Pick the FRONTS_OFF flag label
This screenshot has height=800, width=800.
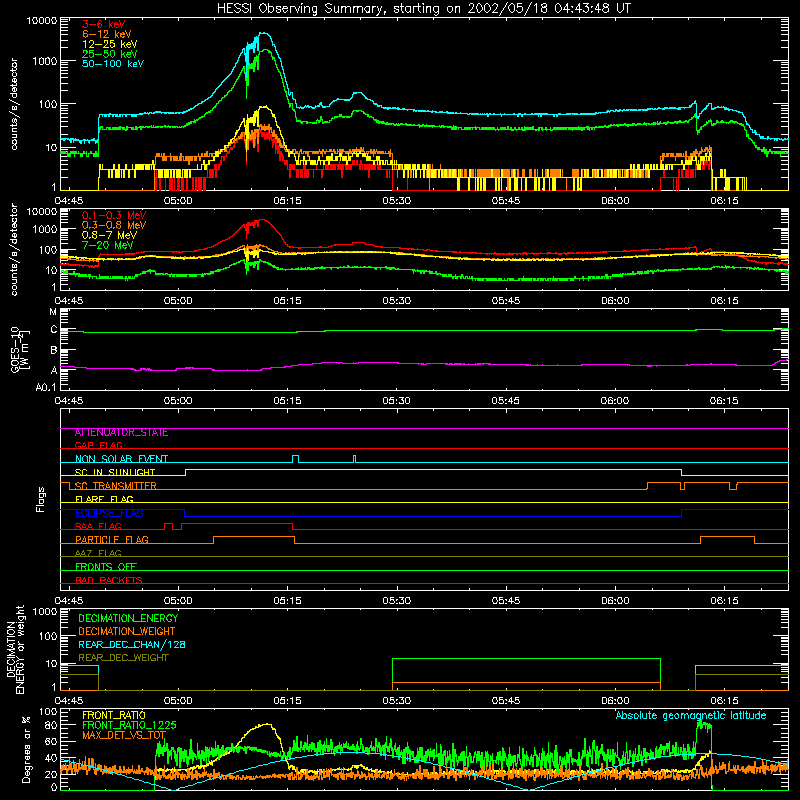coord(106,567)
